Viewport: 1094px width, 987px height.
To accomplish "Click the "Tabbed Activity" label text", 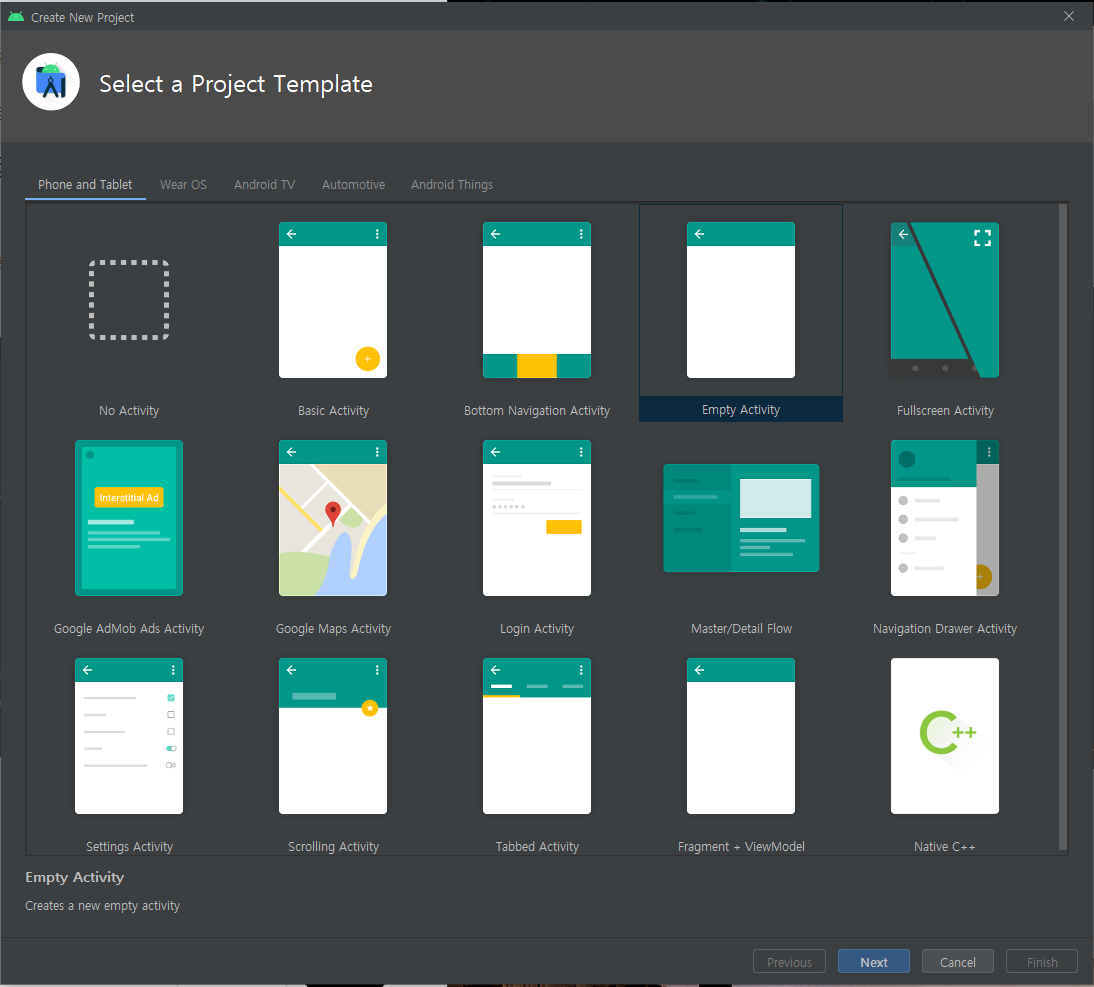I will click(537, 846).
